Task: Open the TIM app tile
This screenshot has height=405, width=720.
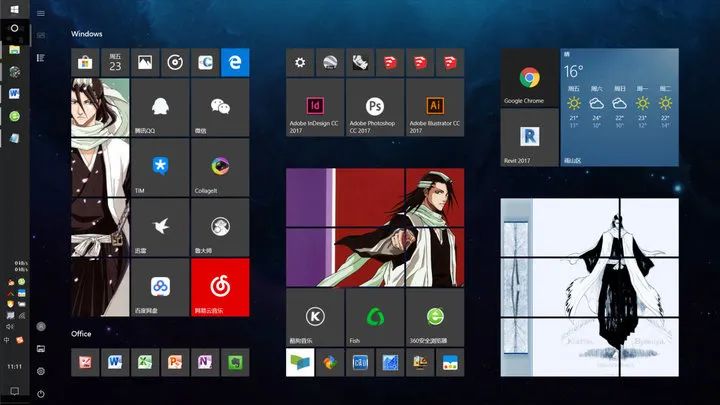Action: 160,168
